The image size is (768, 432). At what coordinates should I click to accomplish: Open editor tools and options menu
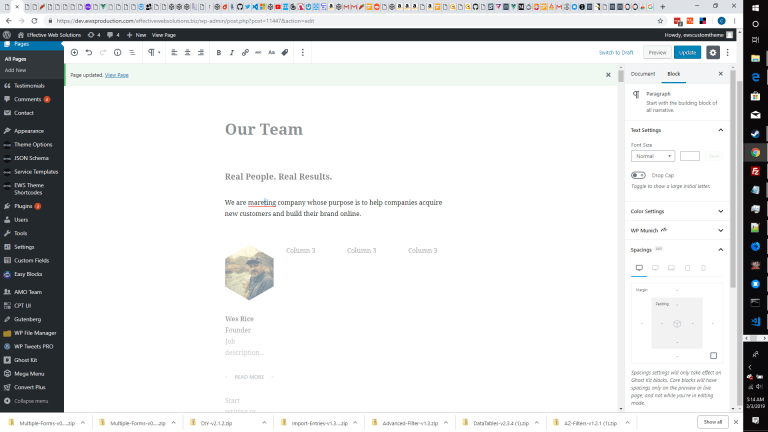coord(727,52)
